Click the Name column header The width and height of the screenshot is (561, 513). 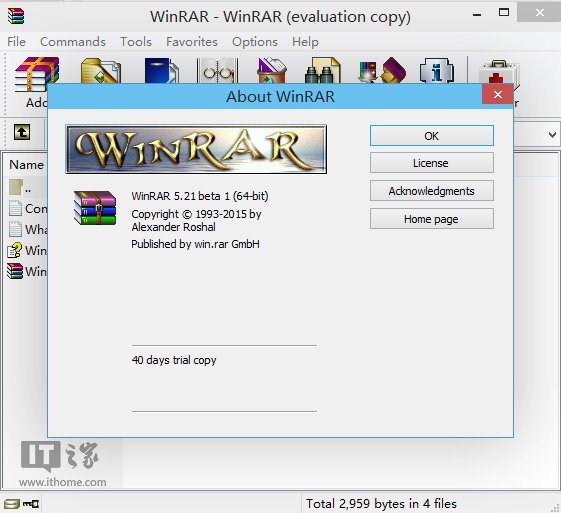pos(26,165)
